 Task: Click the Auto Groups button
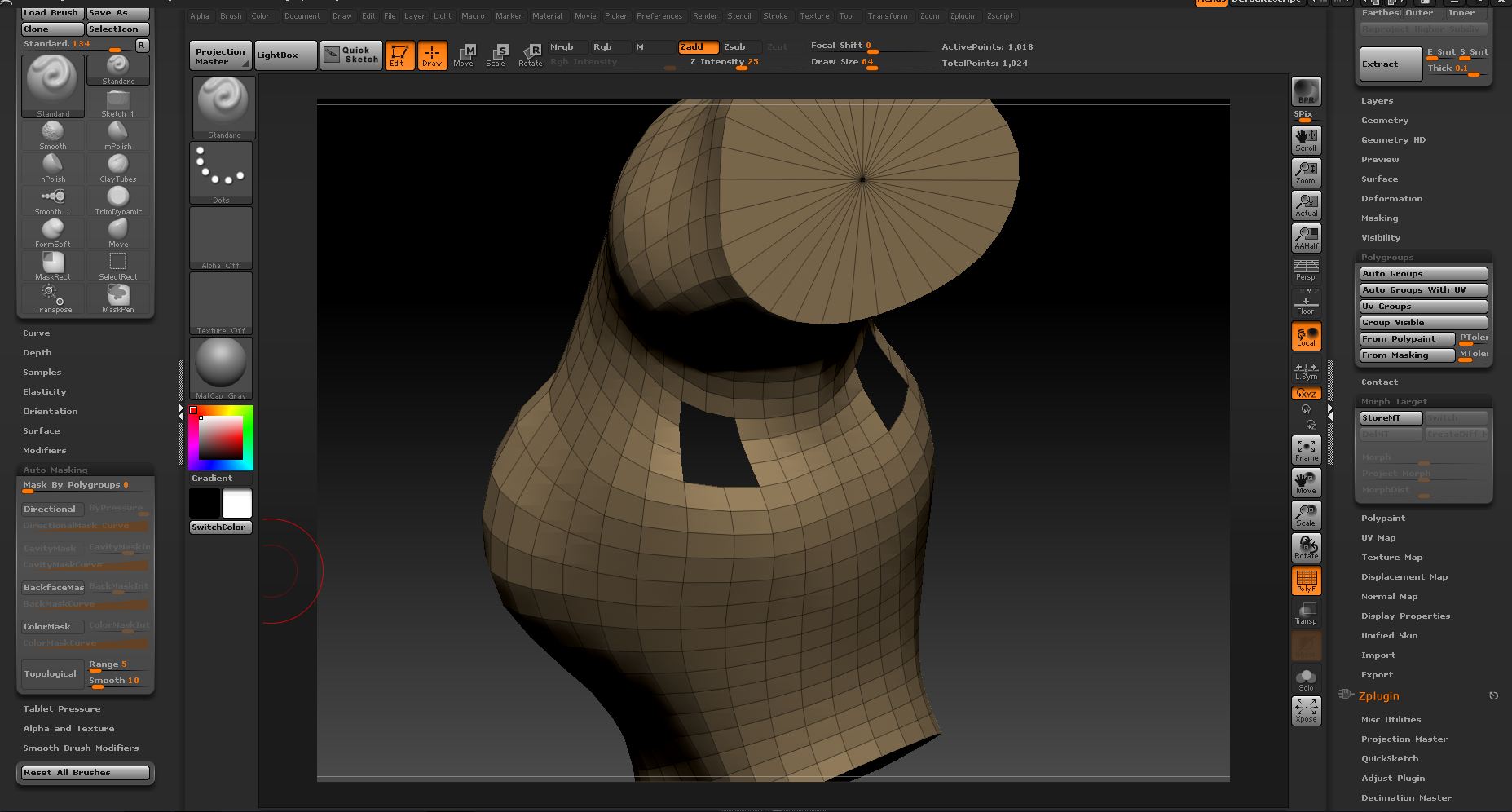pyautogui.click(x=1422, y=273)
